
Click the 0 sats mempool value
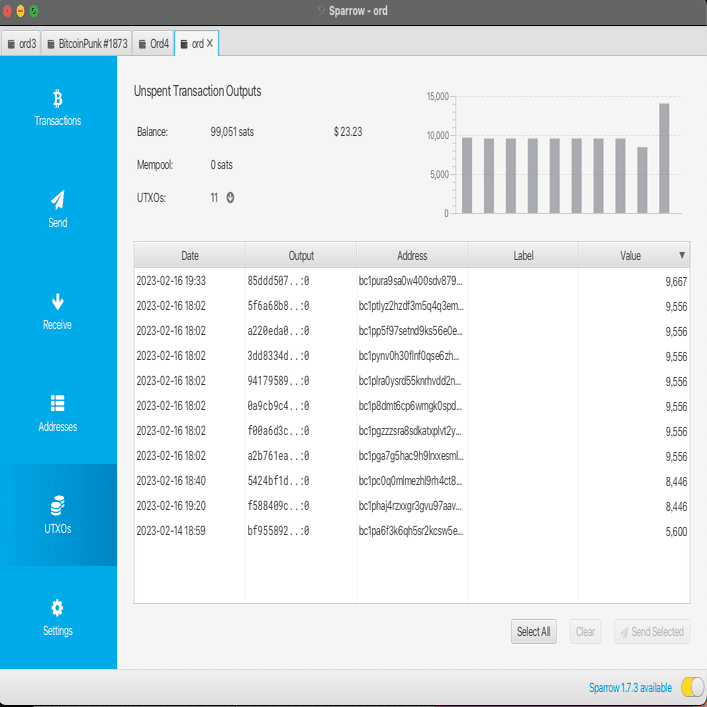(x=221, y=165)
